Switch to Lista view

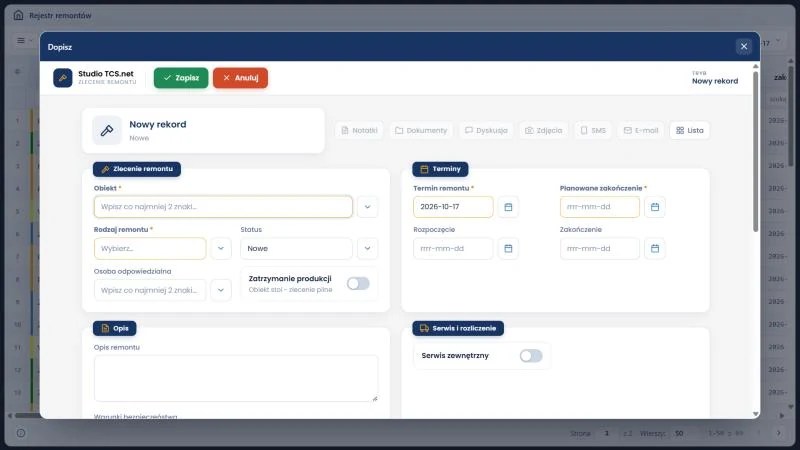tap(690, 131)
